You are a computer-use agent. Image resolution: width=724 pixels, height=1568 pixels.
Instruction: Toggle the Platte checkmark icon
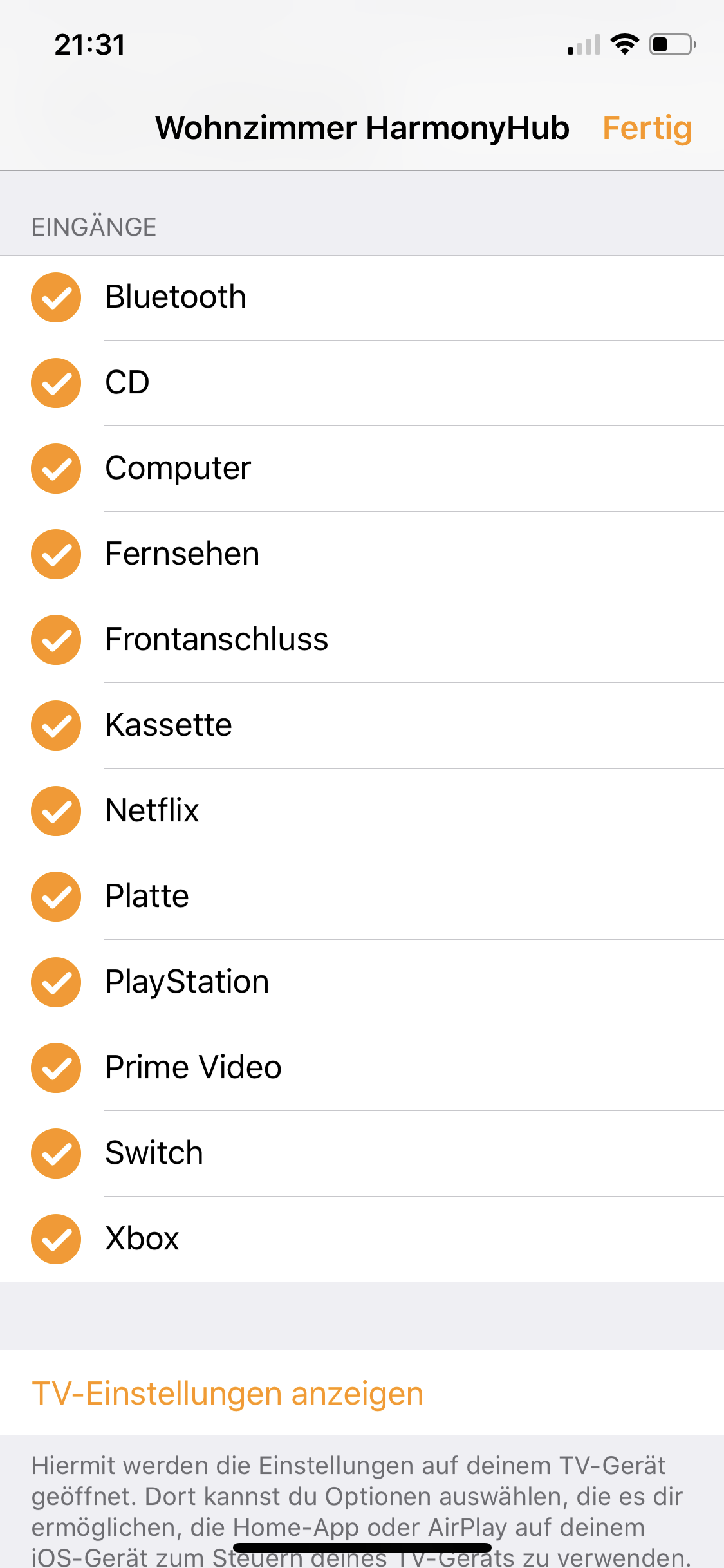pyautogui.click(x=56, y=897)
